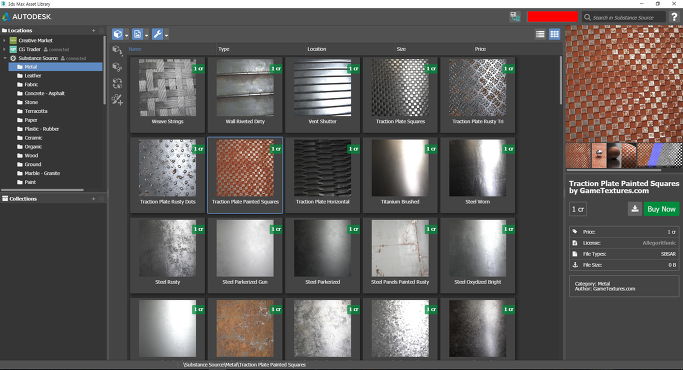Screen dimensions: 683x370
Task: Add a new collection with the plus icon
Action: tap(93, 199)
